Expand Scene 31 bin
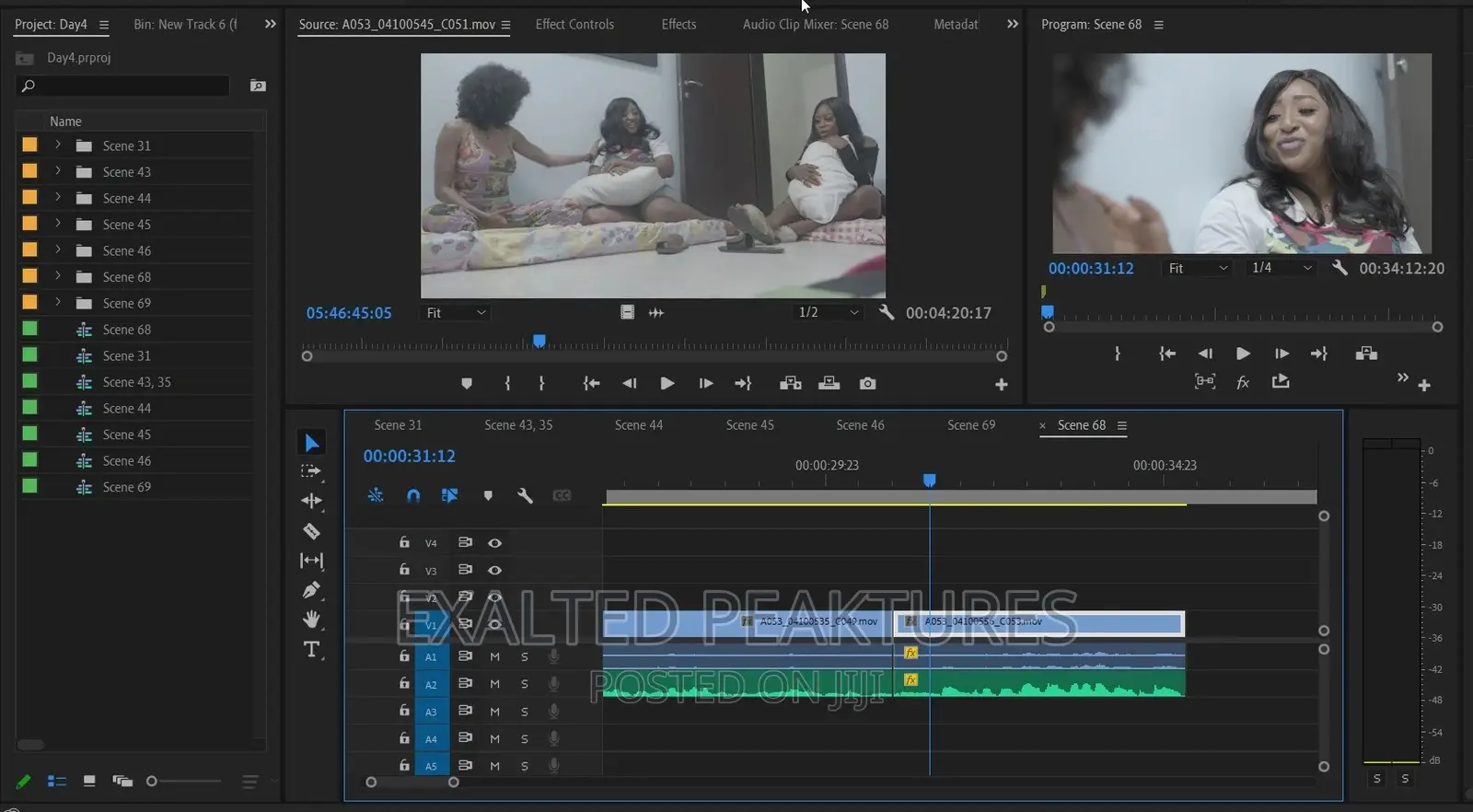This screenshot has width=1473, height=812. pyautogui.click(x=57, y=145)
